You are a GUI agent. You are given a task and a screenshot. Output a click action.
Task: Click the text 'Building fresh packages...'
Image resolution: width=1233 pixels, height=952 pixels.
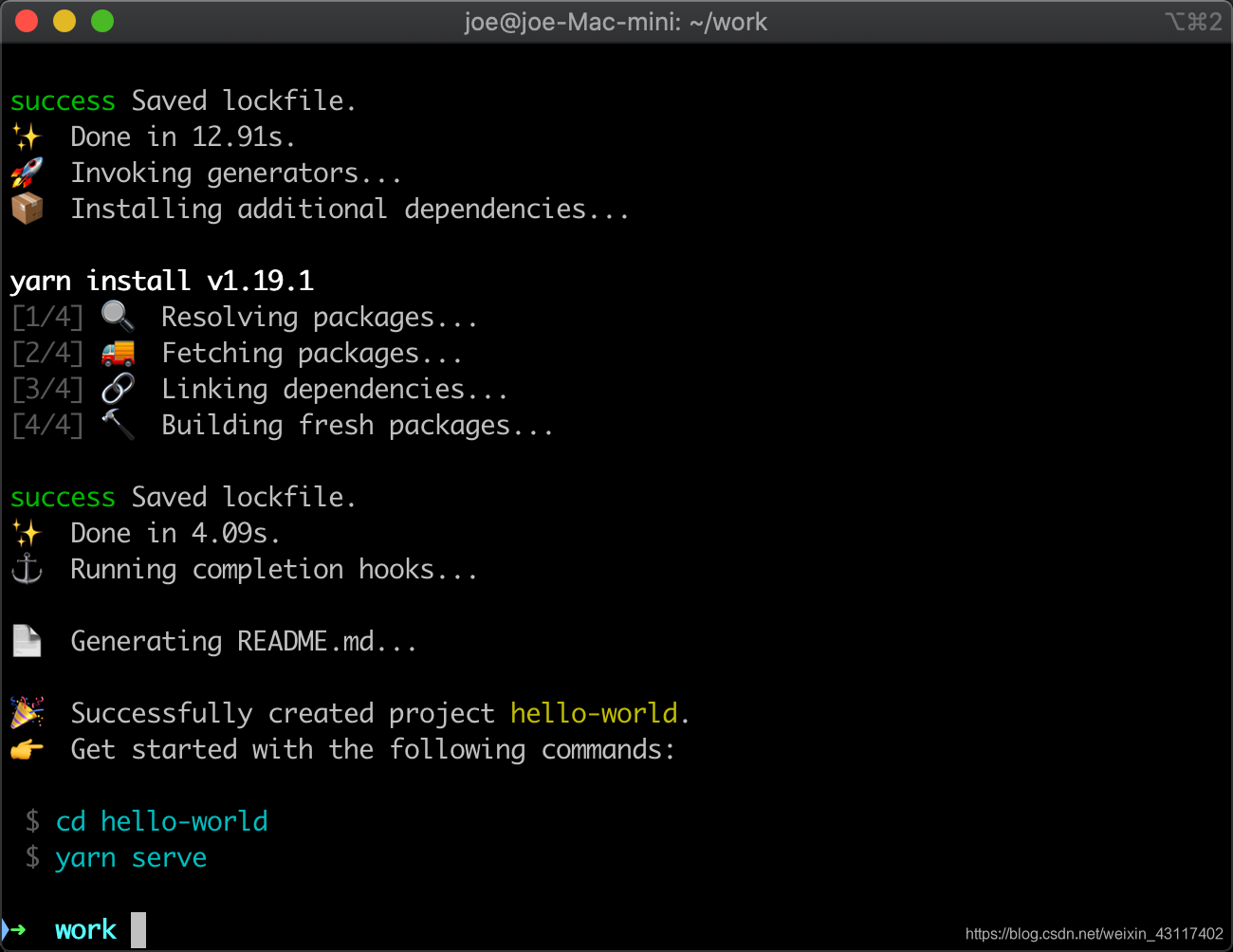click(x=358, y=425)
